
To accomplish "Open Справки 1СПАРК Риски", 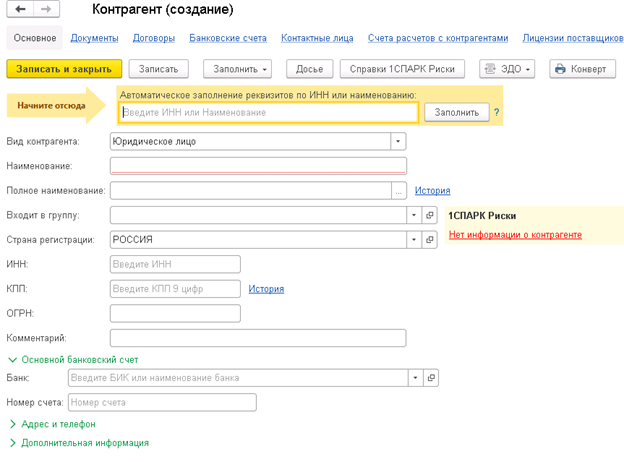I will tap(402, 69).
